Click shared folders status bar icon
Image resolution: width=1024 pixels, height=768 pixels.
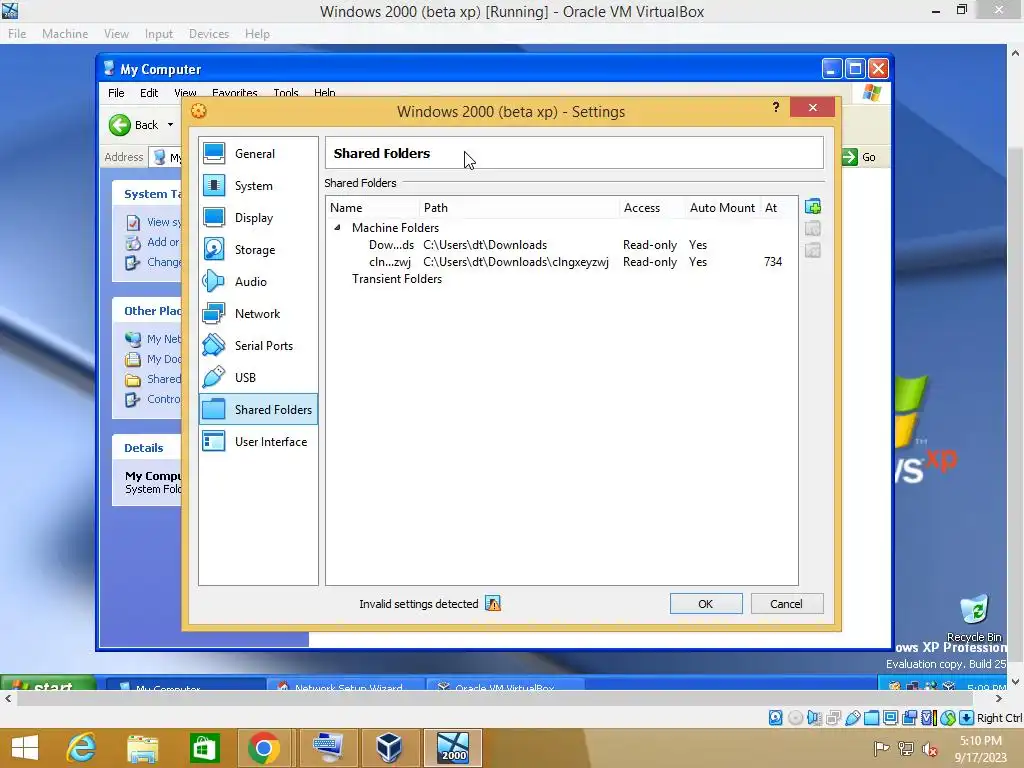click(x=871, y=718)
